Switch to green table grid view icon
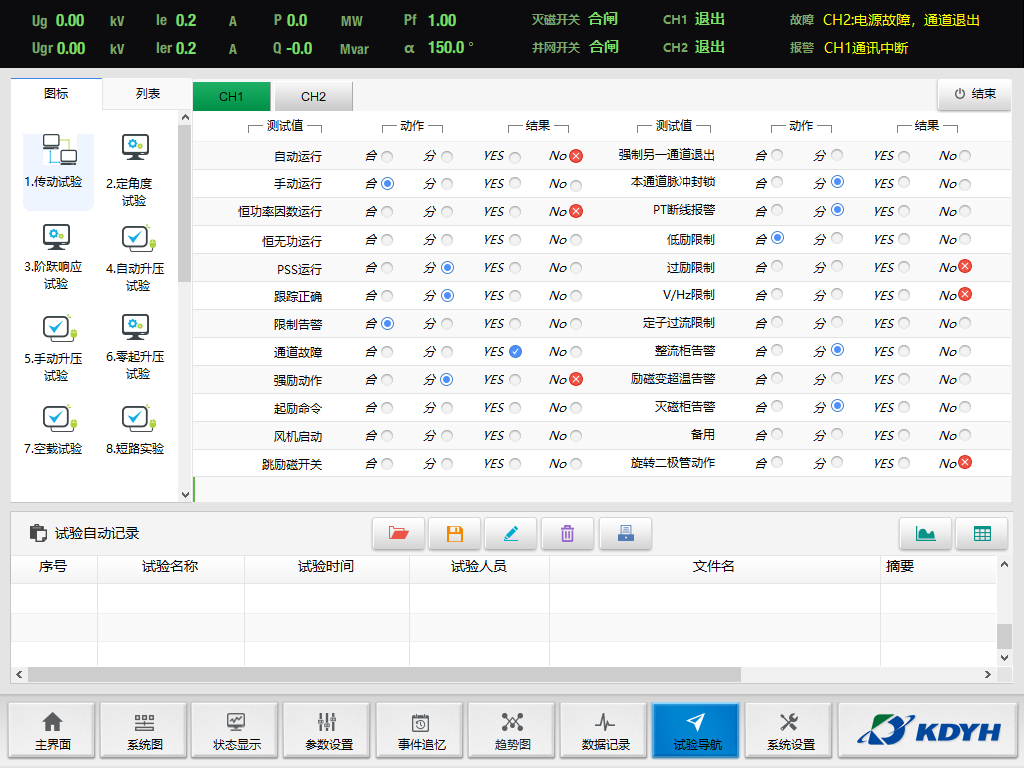The height and width of the screenshot is (768, 1024). [x=982, y=534]
